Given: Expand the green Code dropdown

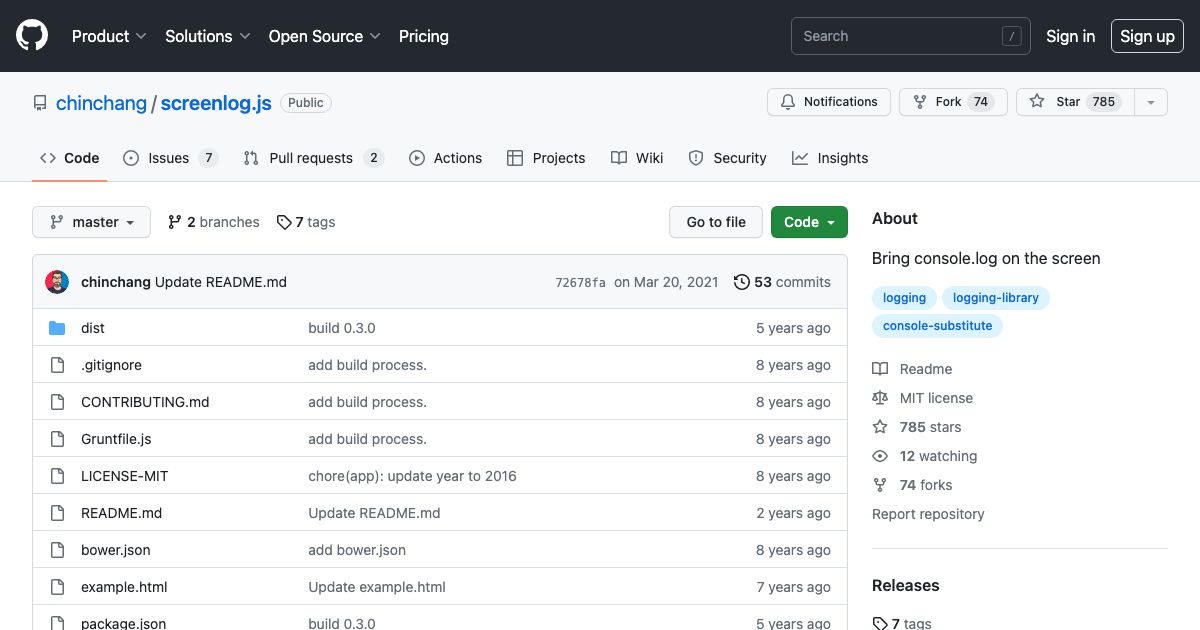Looking at the screenshot, I should 809,222.
